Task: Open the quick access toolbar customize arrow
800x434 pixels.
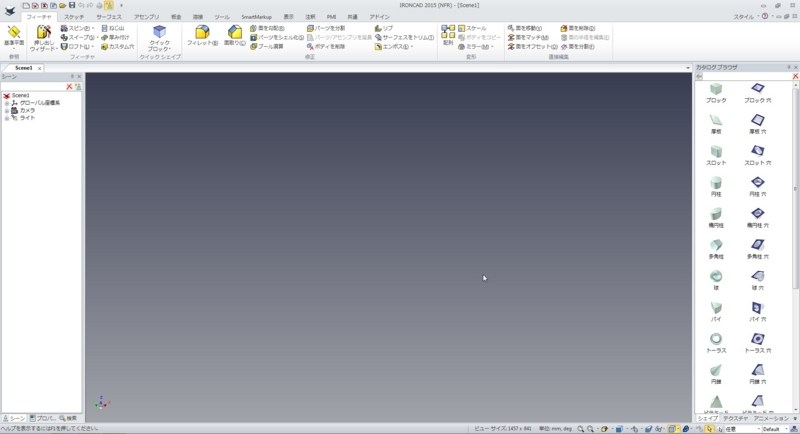Action: (x=121, y=6)
